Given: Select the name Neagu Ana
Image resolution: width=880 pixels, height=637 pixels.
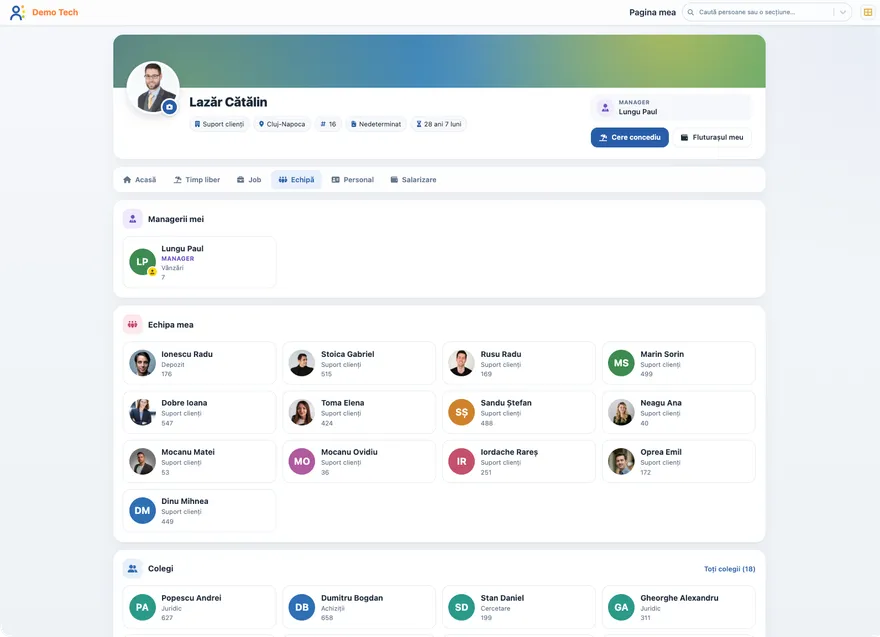Looking at the screenshot, I should click(x=661, y=403).
